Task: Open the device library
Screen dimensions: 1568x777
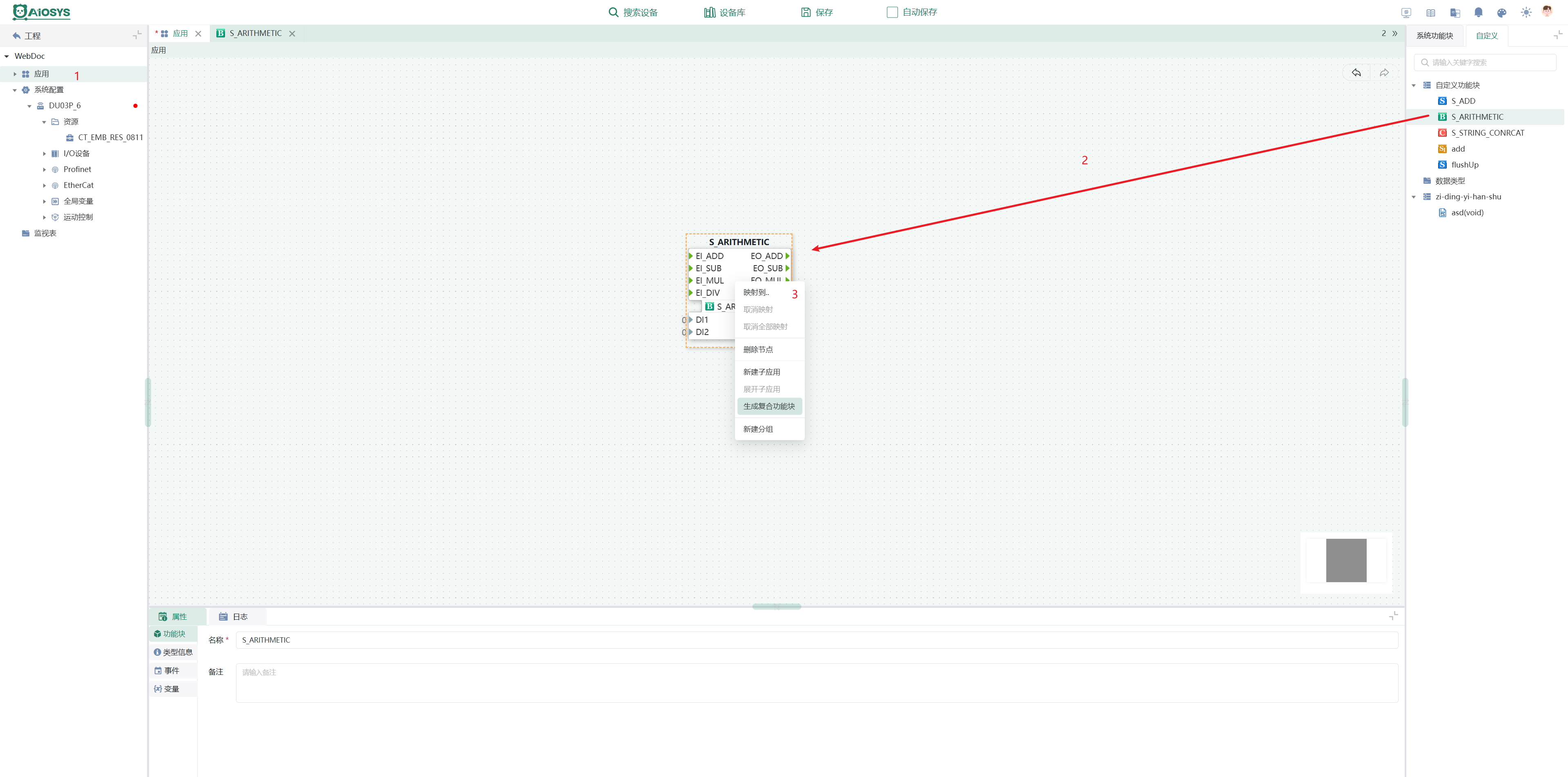Action: [x=724, y=12]
